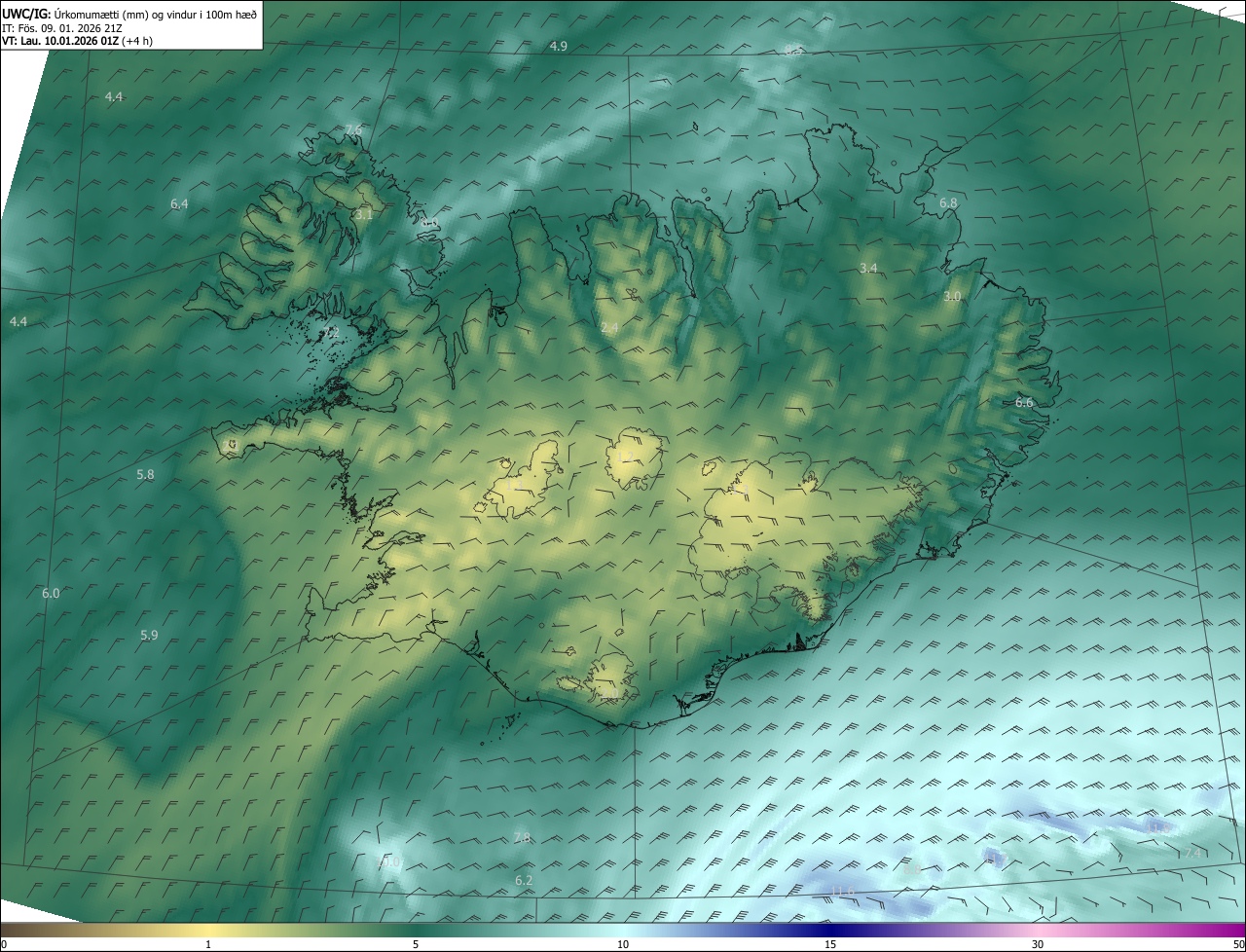Click the color scale label 0
1246x952 pixels.
click(x=4, y=944)
